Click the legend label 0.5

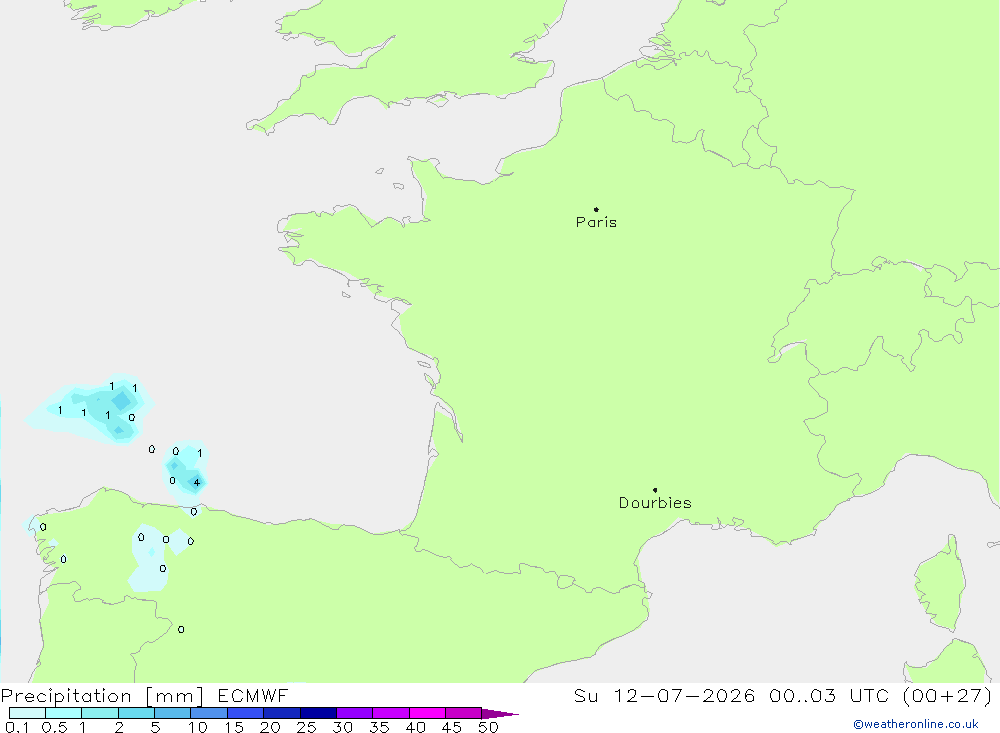pyautogui.click(x=54, y=727)
